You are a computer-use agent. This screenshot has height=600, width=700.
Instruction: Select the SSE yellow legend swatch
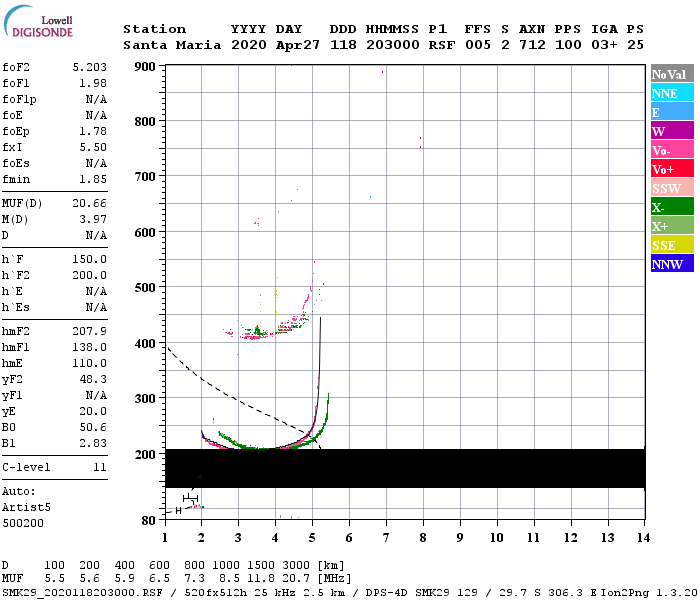pos(672,245)
